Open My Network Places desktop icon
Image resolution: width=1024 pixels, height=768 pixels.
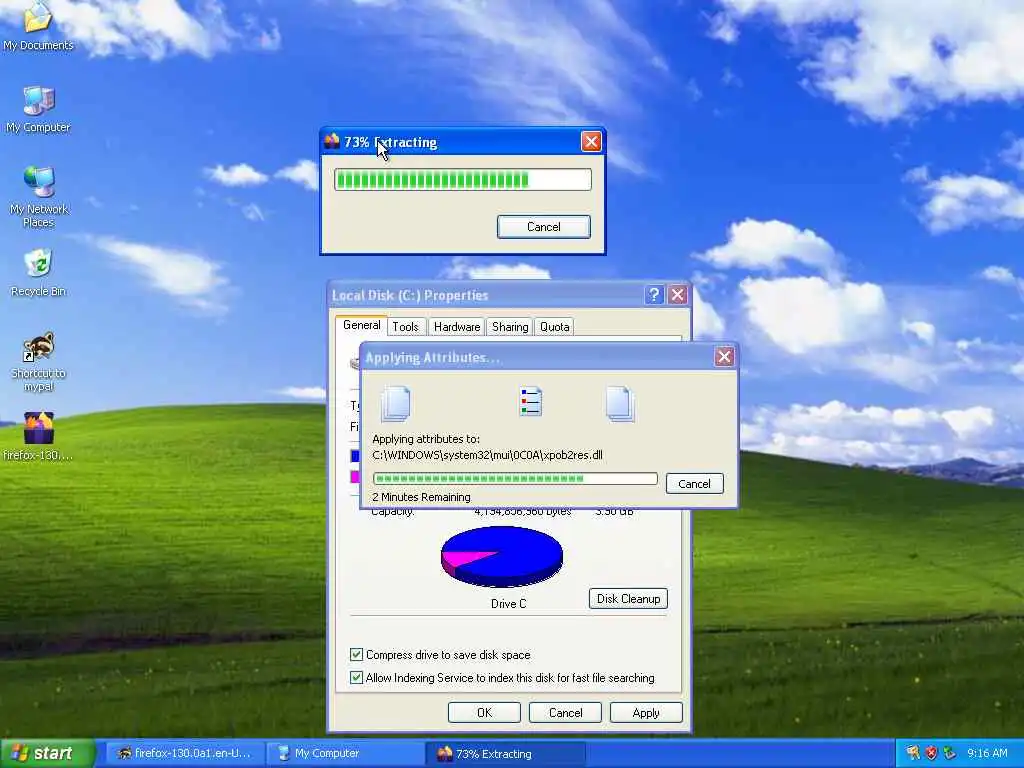point(39,196)
